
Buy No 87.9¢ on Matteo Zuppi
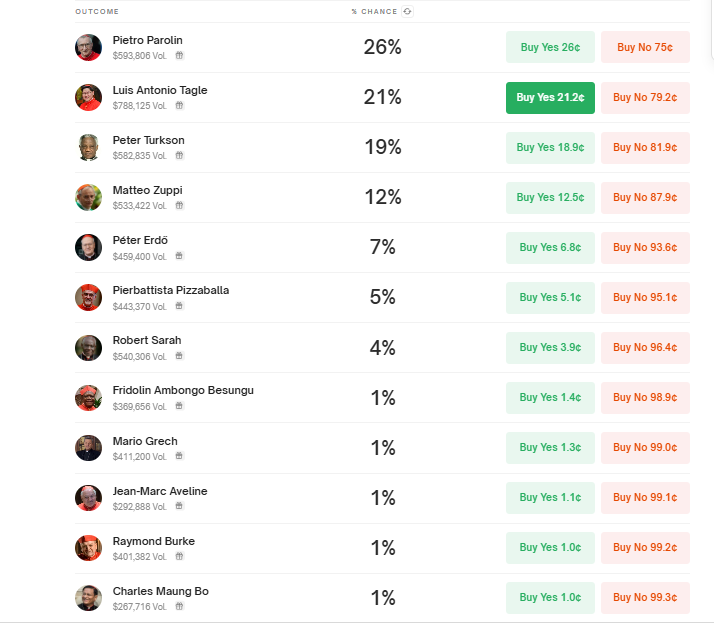click(645, 198)
